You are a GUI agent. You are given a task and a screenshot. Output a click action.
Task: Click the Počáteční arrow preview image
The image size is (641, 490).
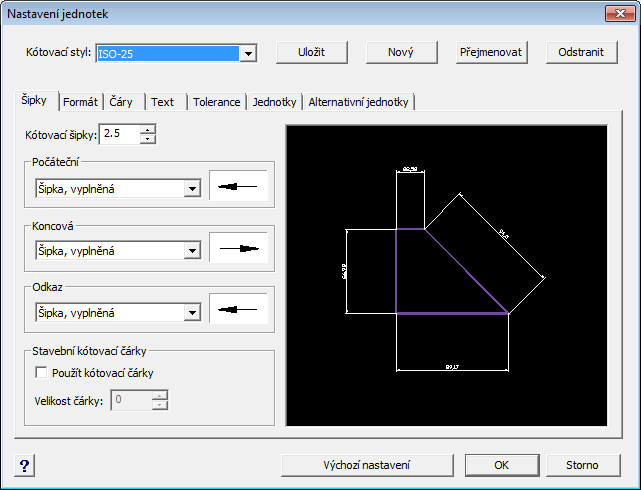239,186
